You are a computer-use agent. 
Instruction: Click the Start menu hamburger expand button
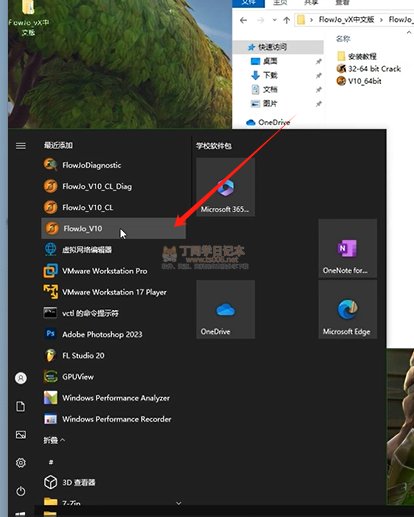[x=21, y=146]
